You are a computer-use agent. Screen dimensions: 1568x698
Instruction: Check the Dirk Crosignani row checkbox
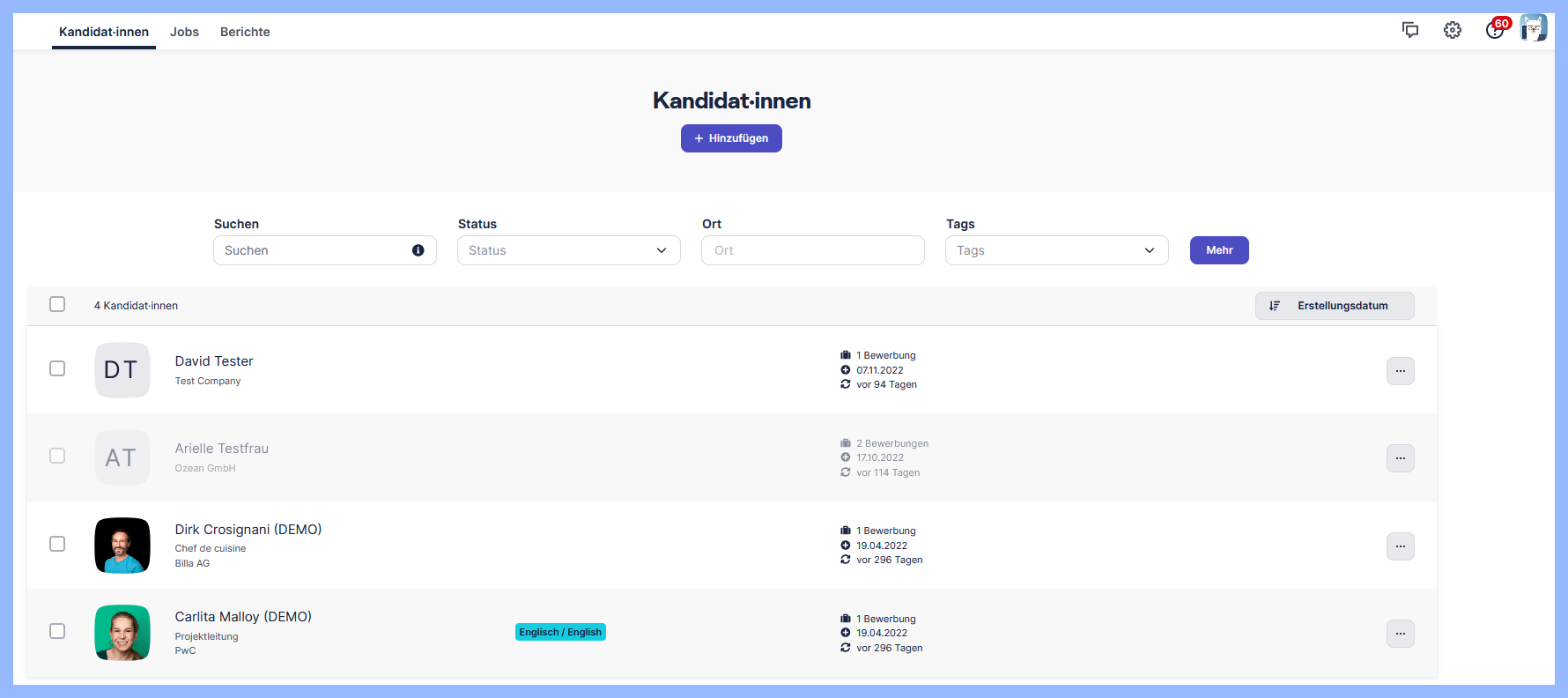(57, 544)
